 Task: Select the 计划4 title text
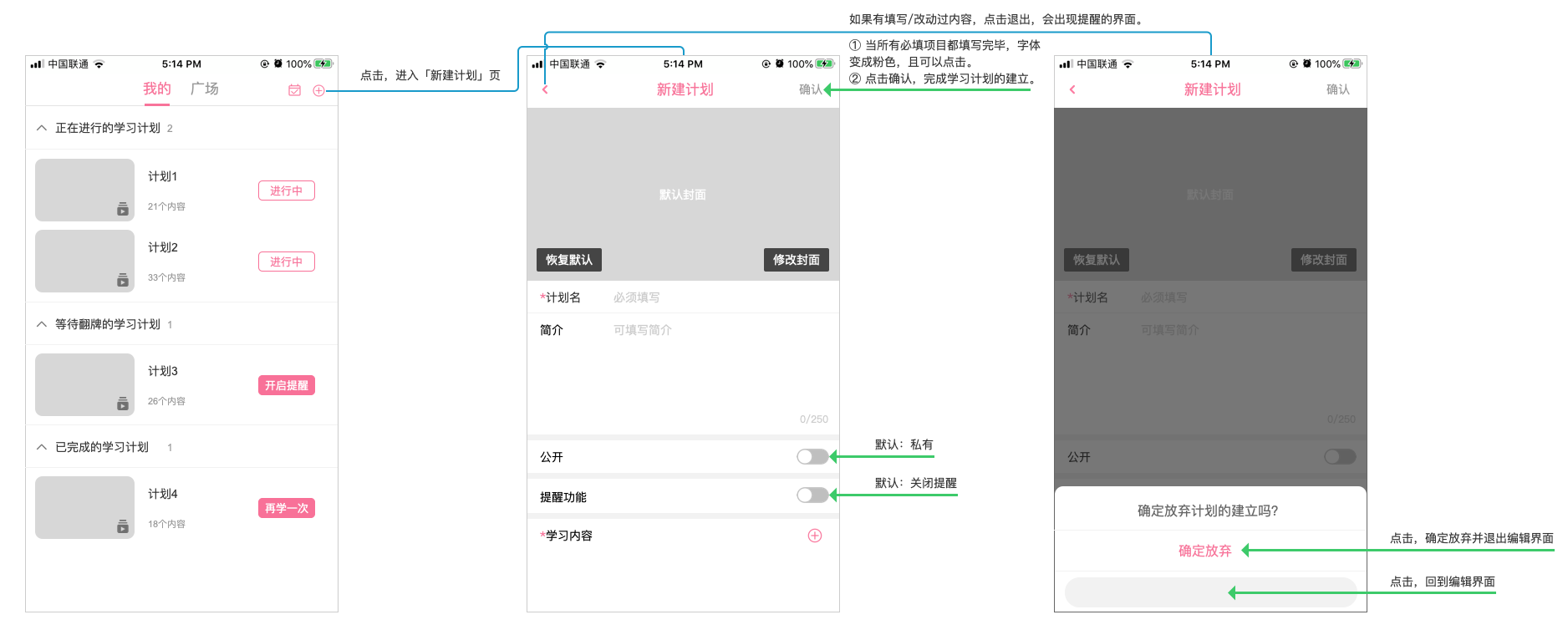pos(163,494)
